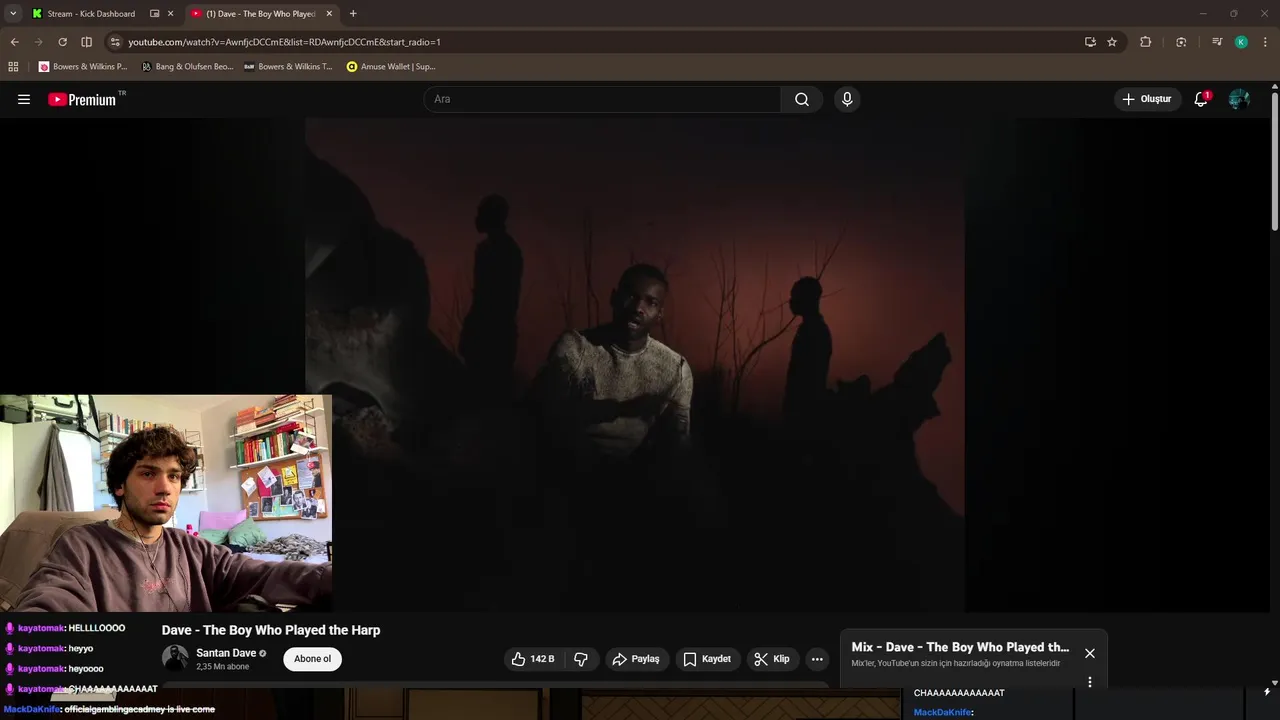This screenshot has height=720, width=1280.
Task: Subscribe with the Abone ol button
Action: click(x=312, y=659)
